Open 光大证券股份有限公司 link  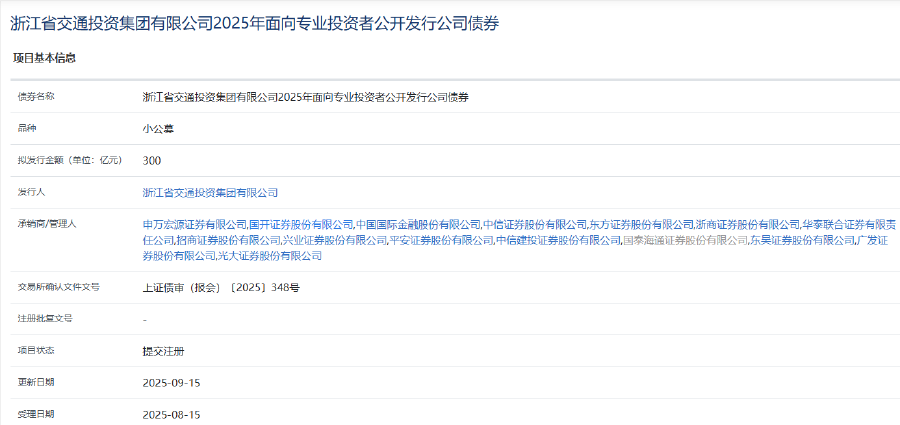tap(270, 256)
